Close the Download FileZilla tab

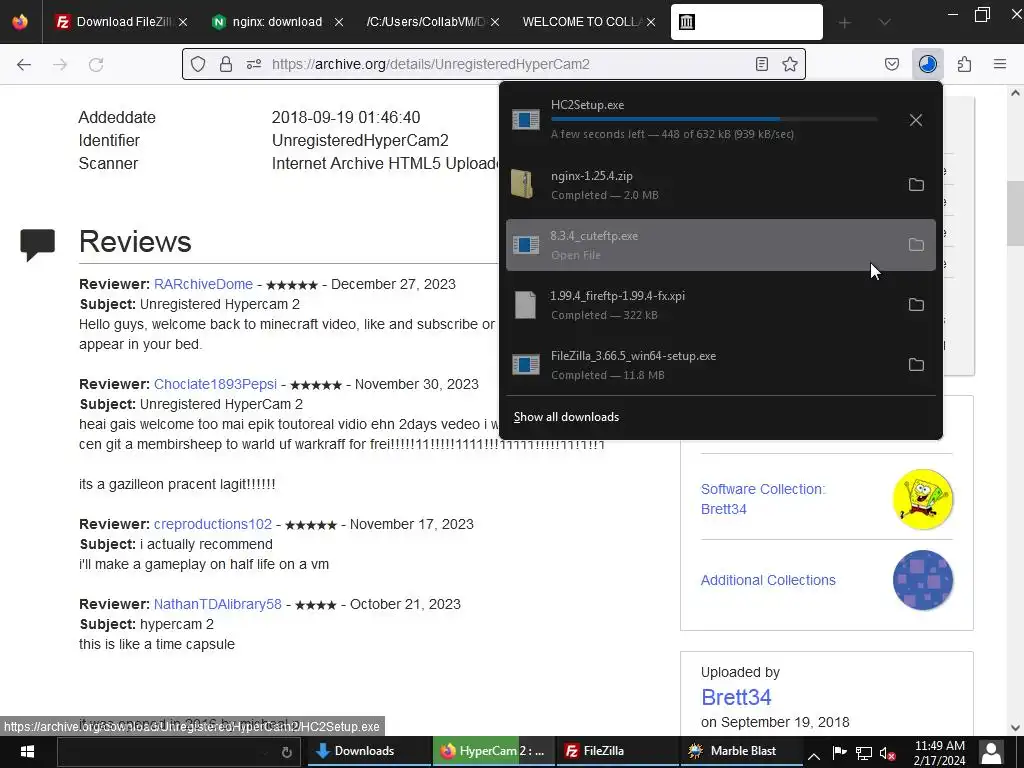tap(183, 22)
